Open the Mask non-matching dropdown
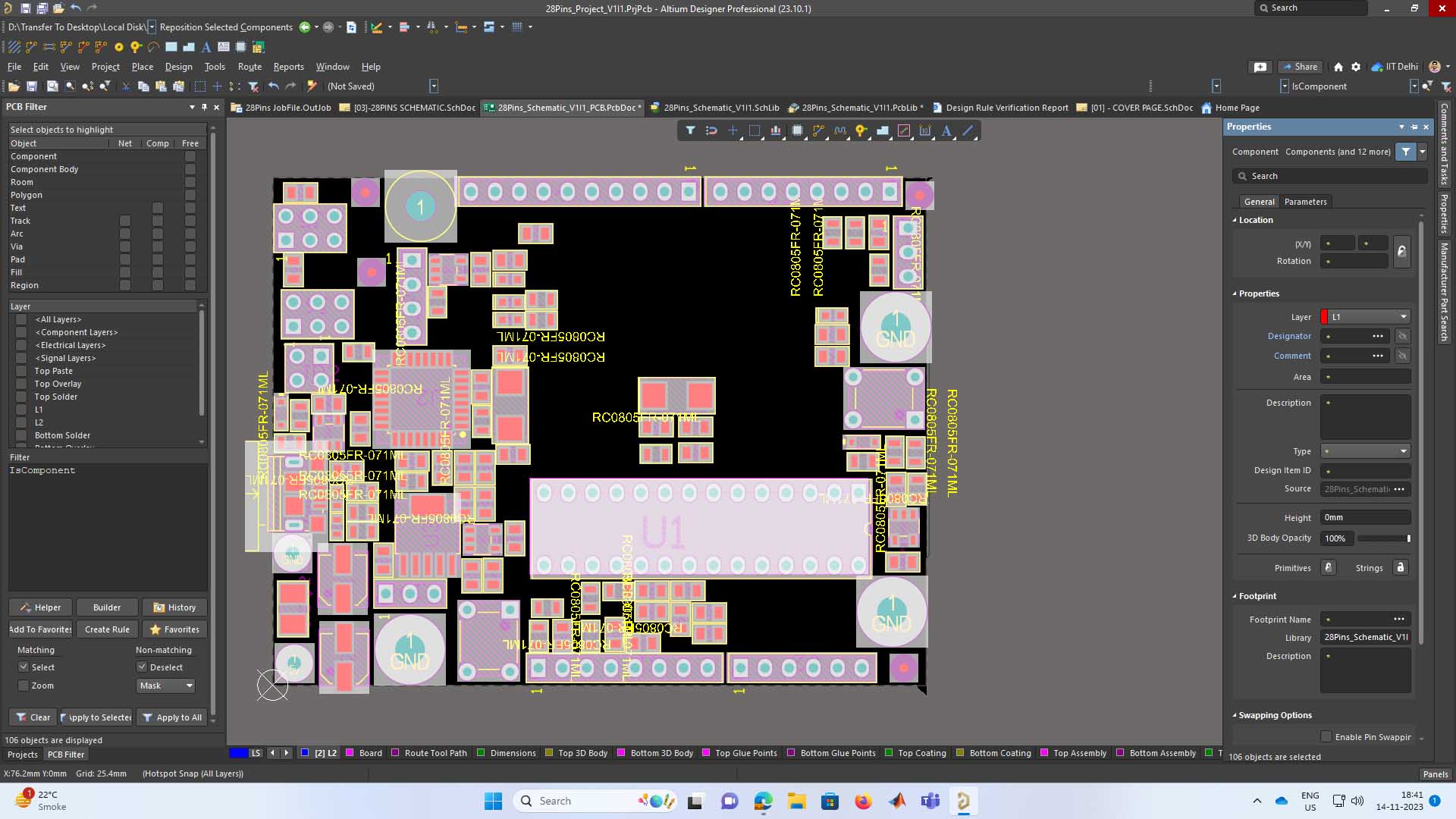This screenshot has height=819, width=1456. [166, 686]
